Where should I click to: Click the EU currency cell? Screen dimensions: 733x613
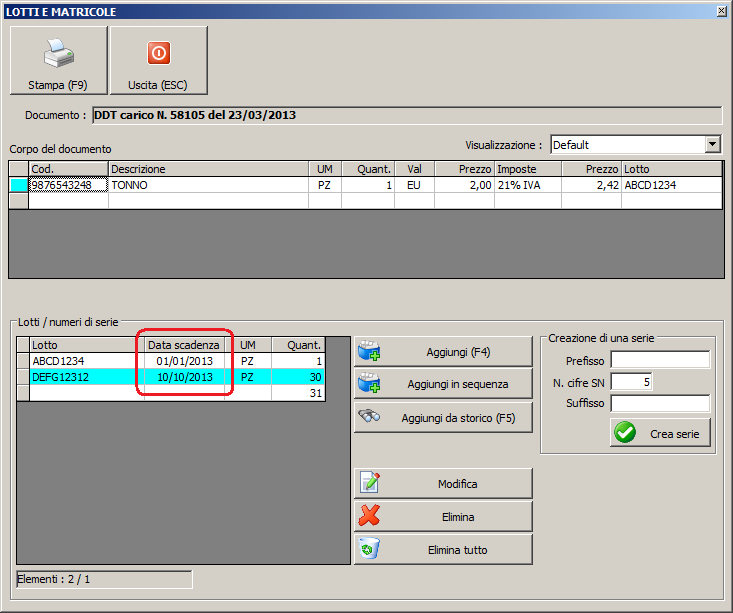(414, 185)
